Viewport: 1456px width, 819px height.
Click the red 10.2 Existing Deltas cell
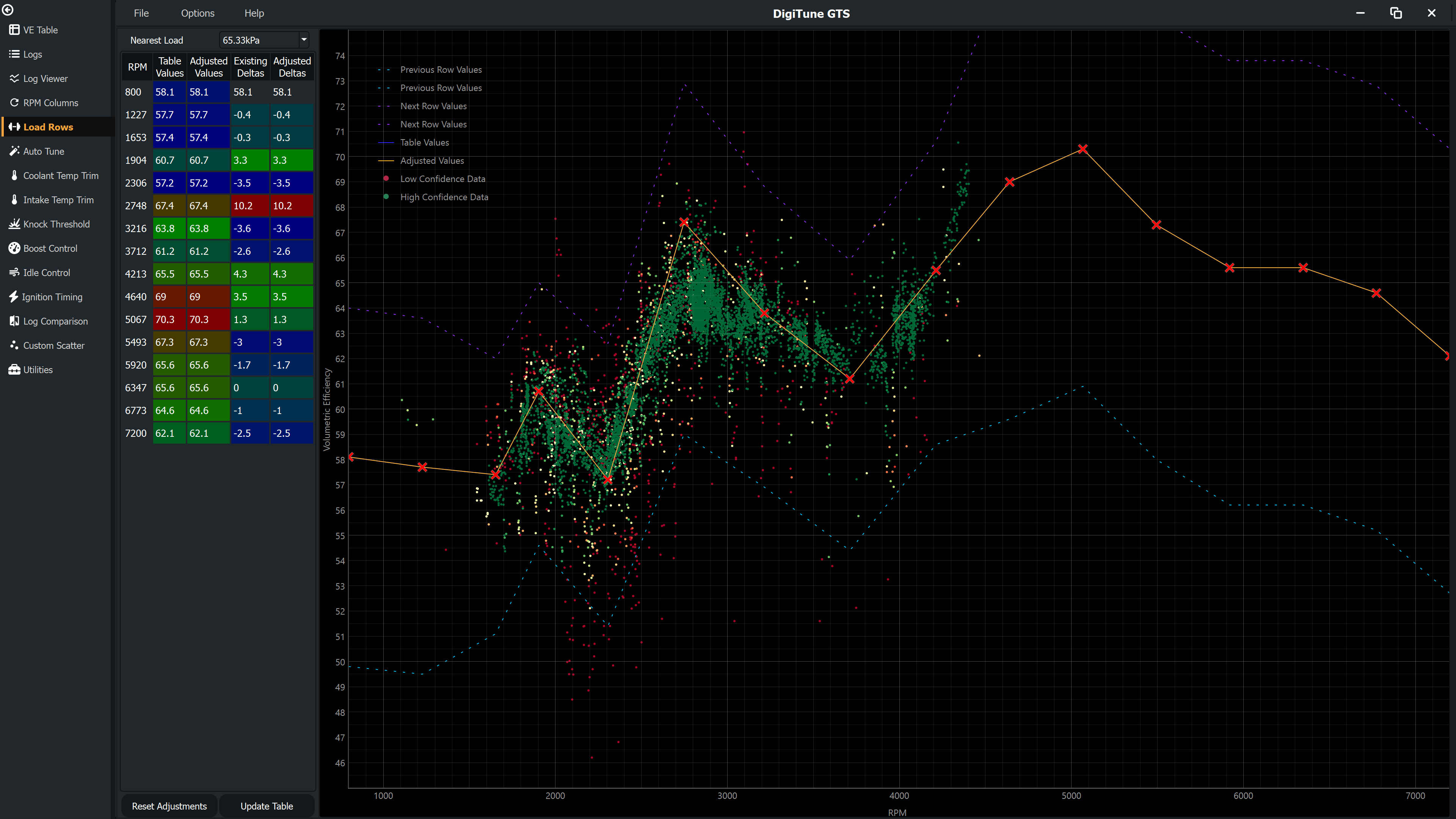point(250,206)
